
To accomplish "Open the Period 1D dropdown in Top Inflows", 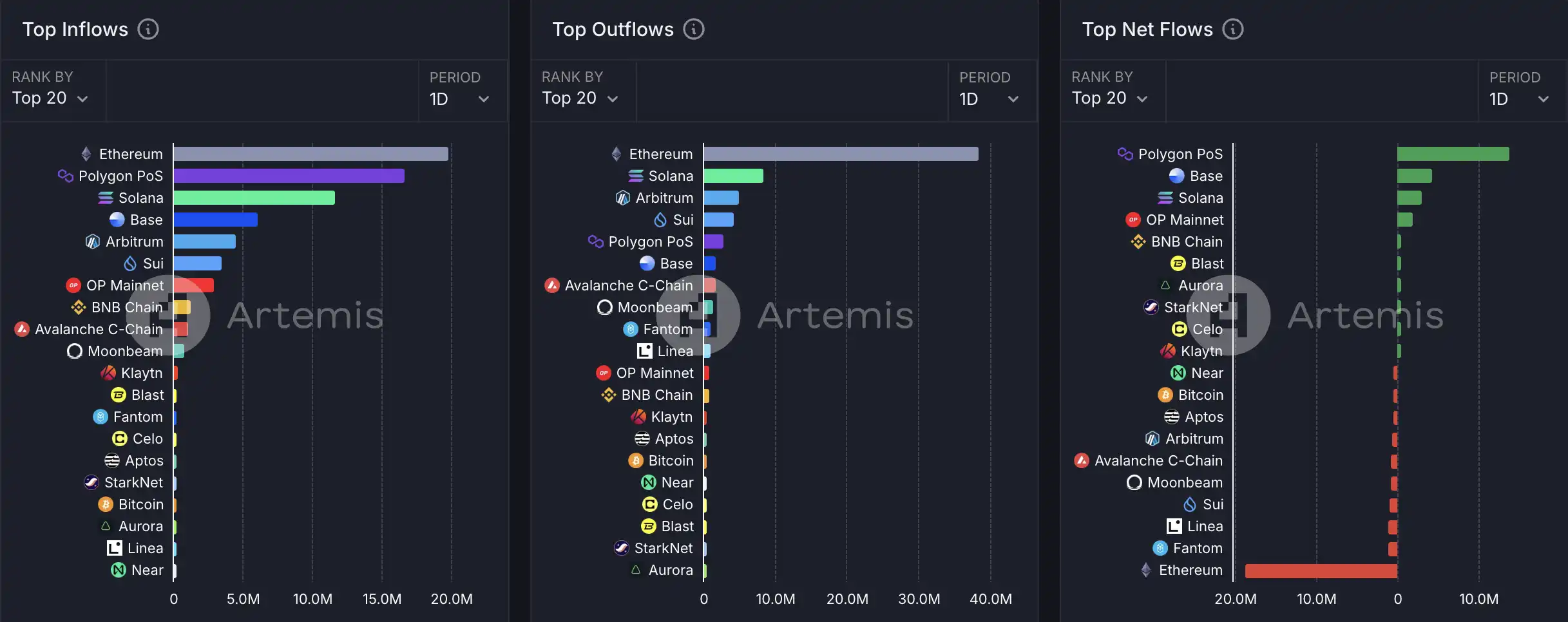I will click(x=460, y=99).
